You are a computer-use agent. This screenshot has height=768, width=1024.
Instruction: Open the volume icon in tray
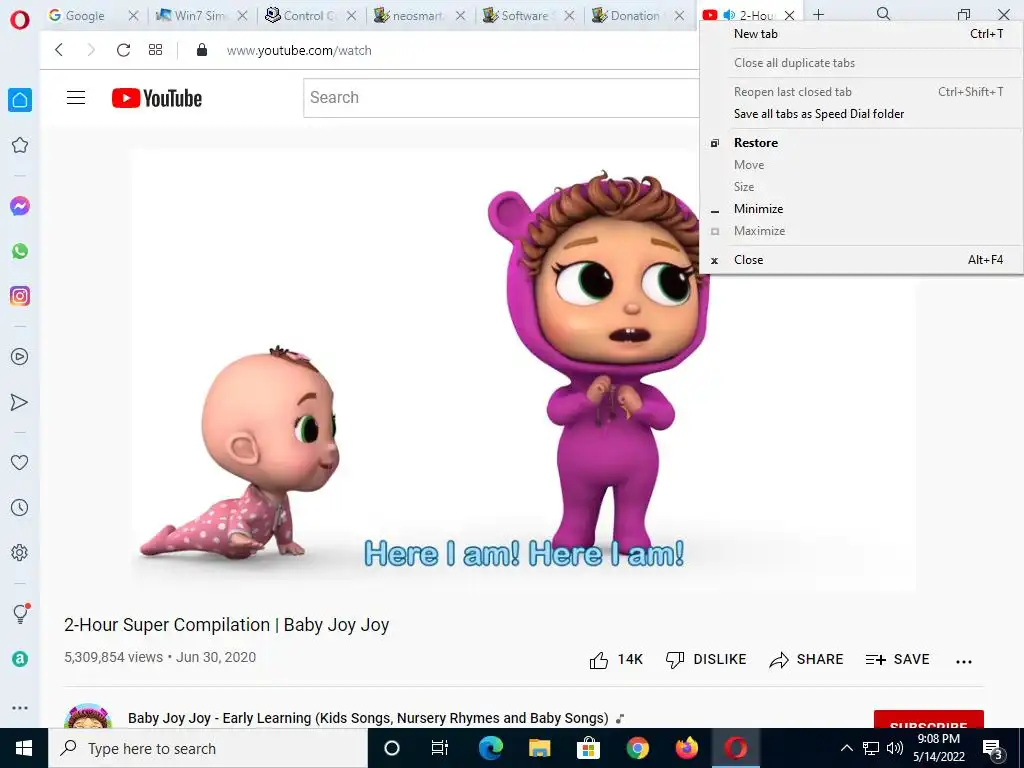[895, 748]
